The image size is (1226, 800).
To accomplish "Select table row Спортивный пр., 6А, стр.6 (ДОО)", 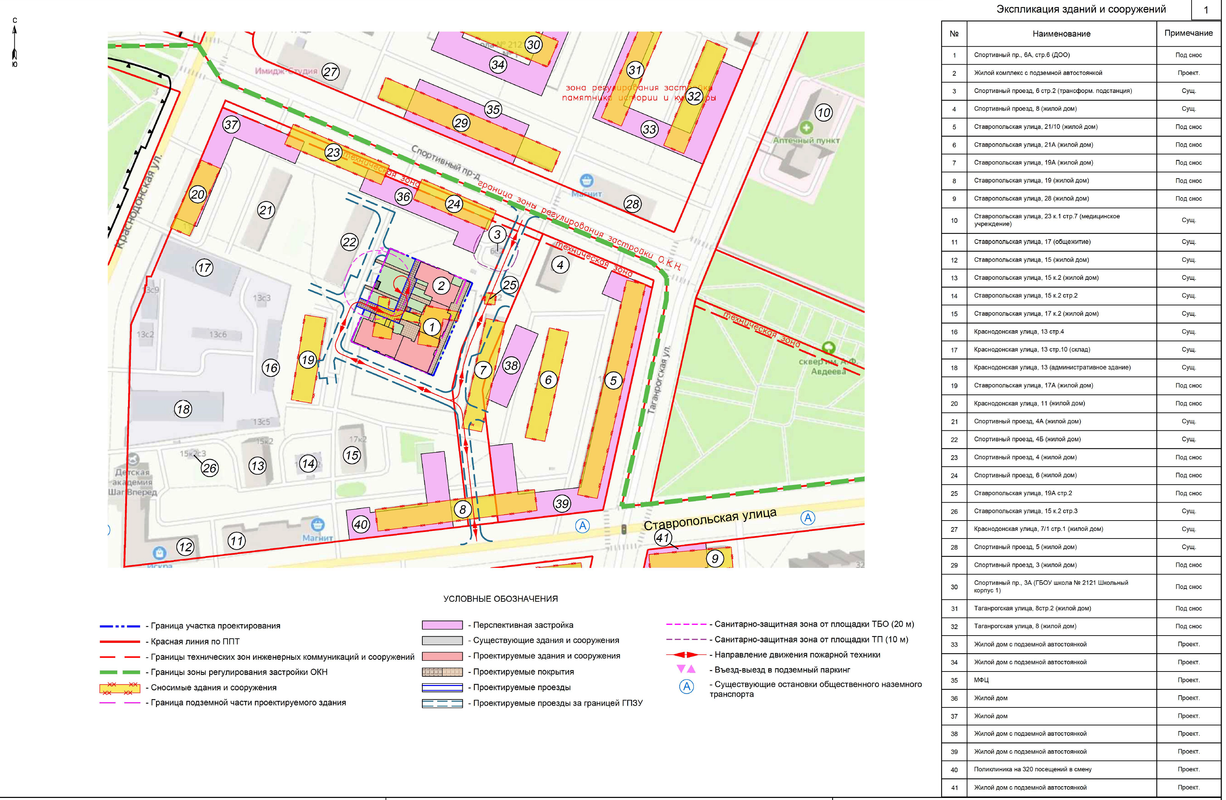I will click(1080, 55).
